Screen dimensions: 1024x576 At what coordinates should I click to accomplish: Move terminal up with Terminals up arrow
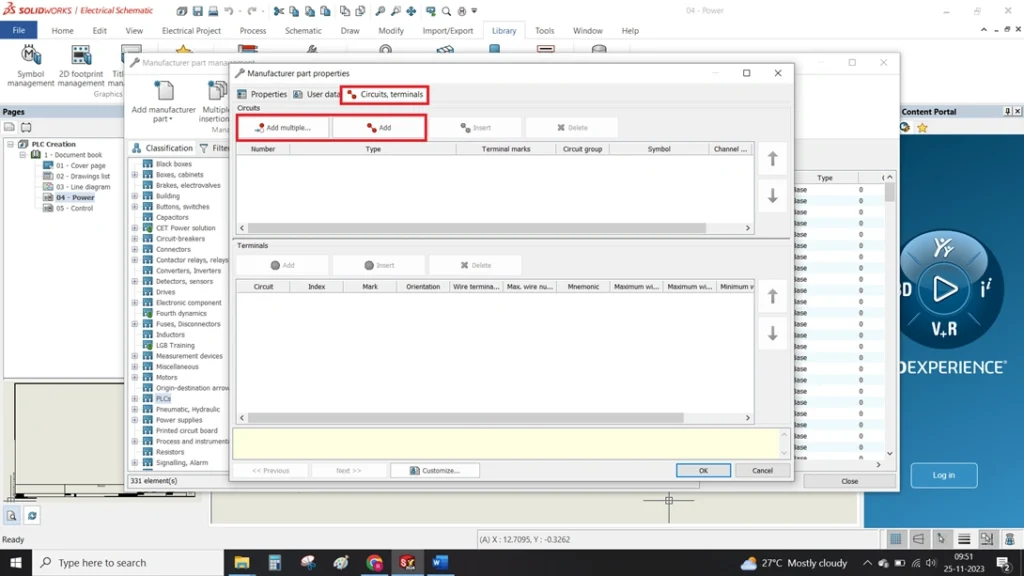pyautogui.click(x=773, y=296)
